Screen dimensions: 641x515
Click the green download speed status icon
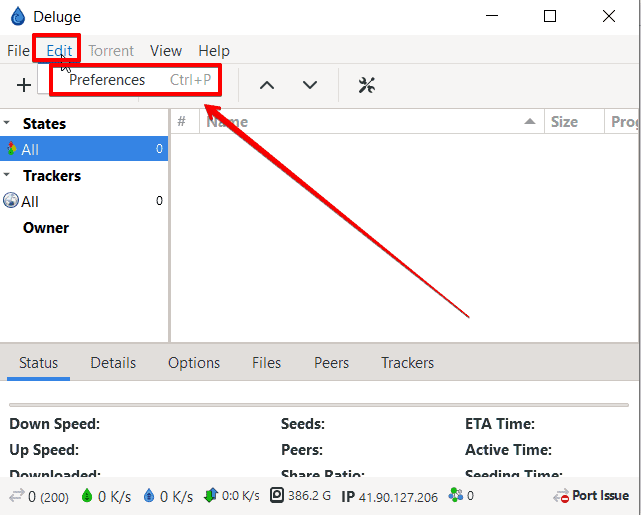click(x=87, y=495)
